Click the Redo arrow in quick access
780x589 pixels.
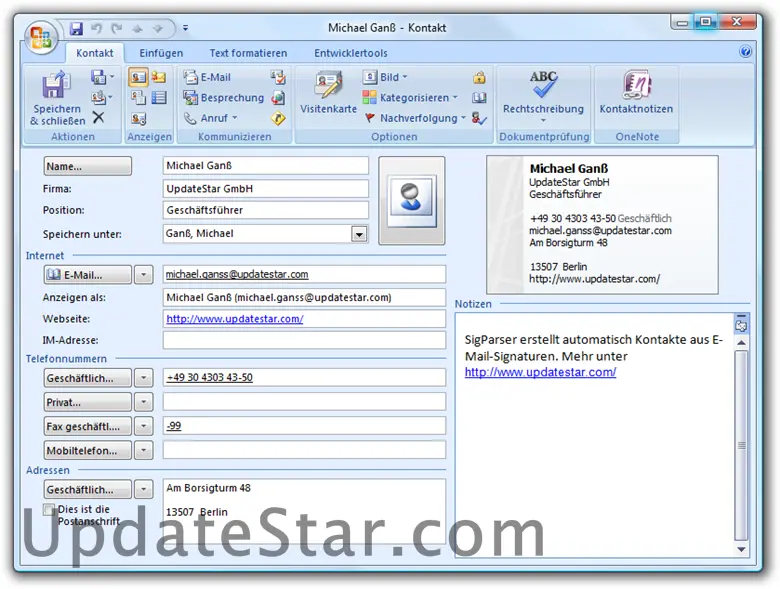pyautogui.click(x=117, y=28)
